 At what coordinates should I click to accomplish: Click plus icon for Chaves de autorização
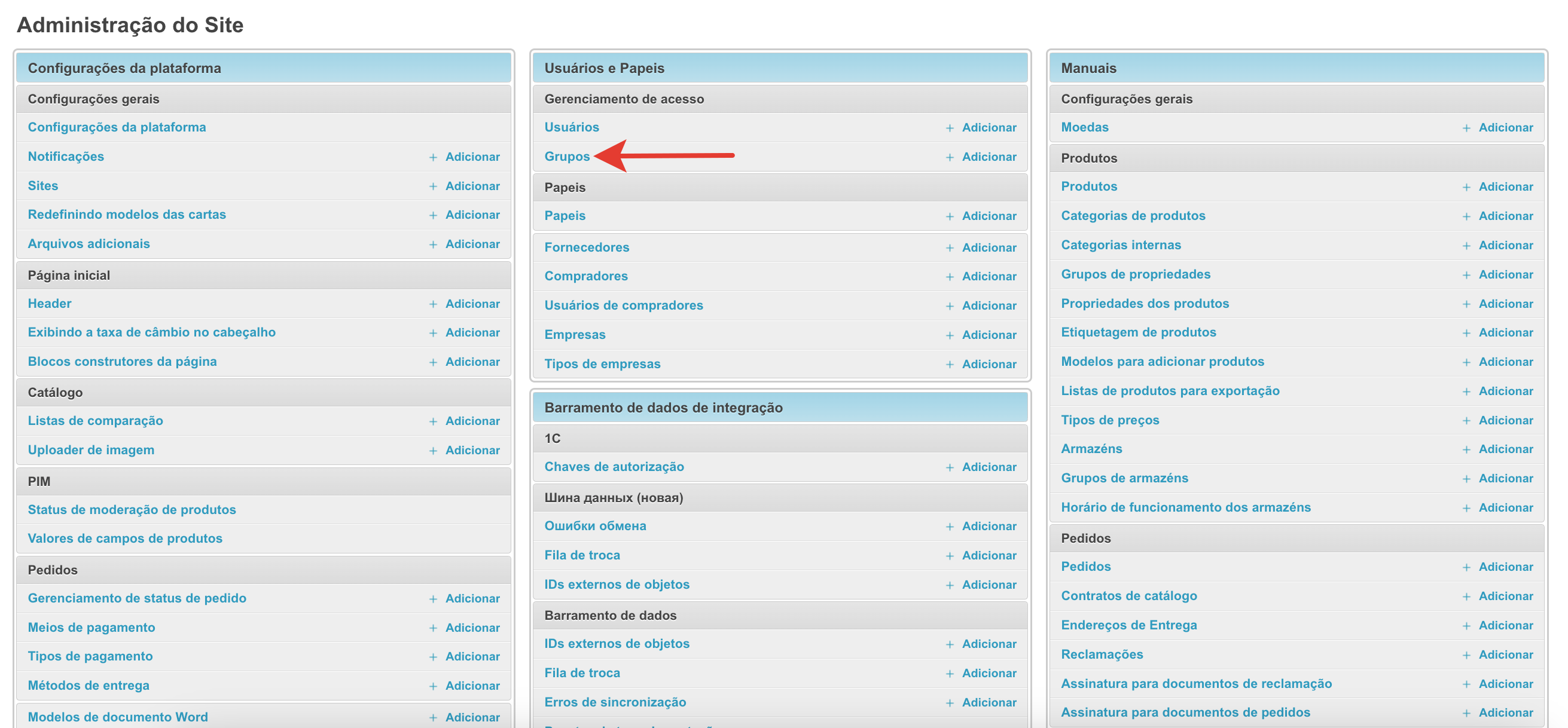(950, 467)
